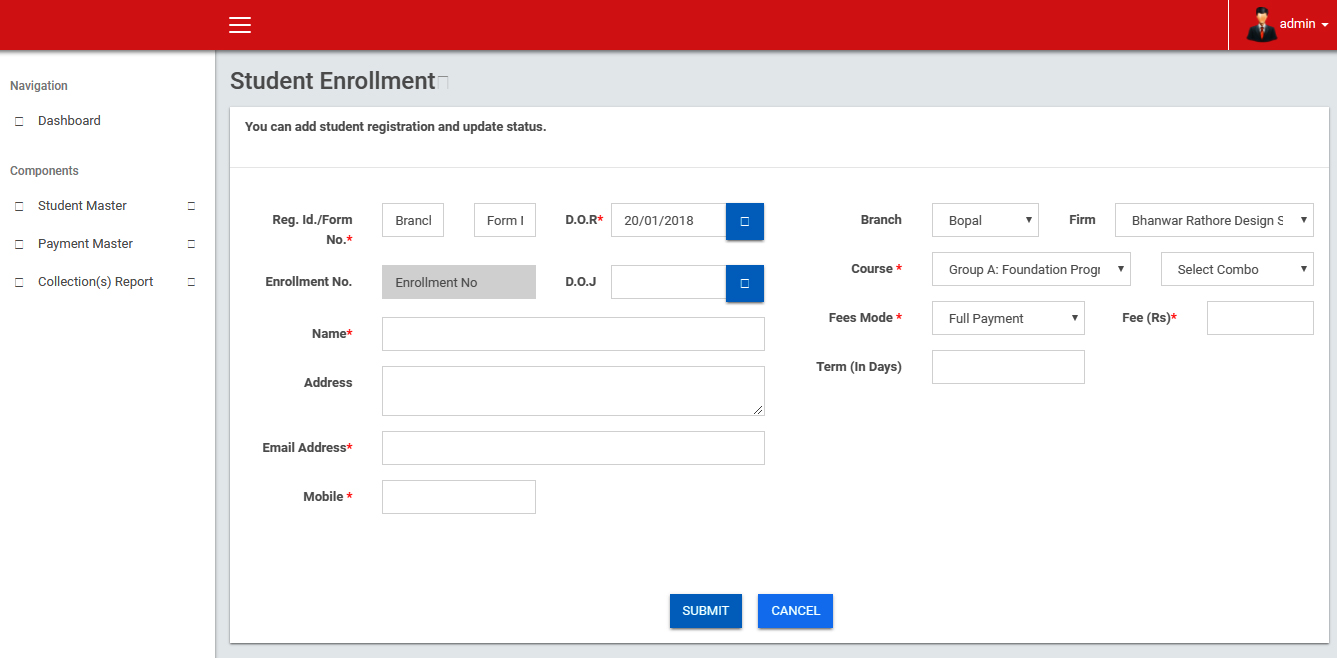Viewport: 1337px width, 658px height.
Task: Click the Dashboard sidebar icon
Action: (19, 121)
